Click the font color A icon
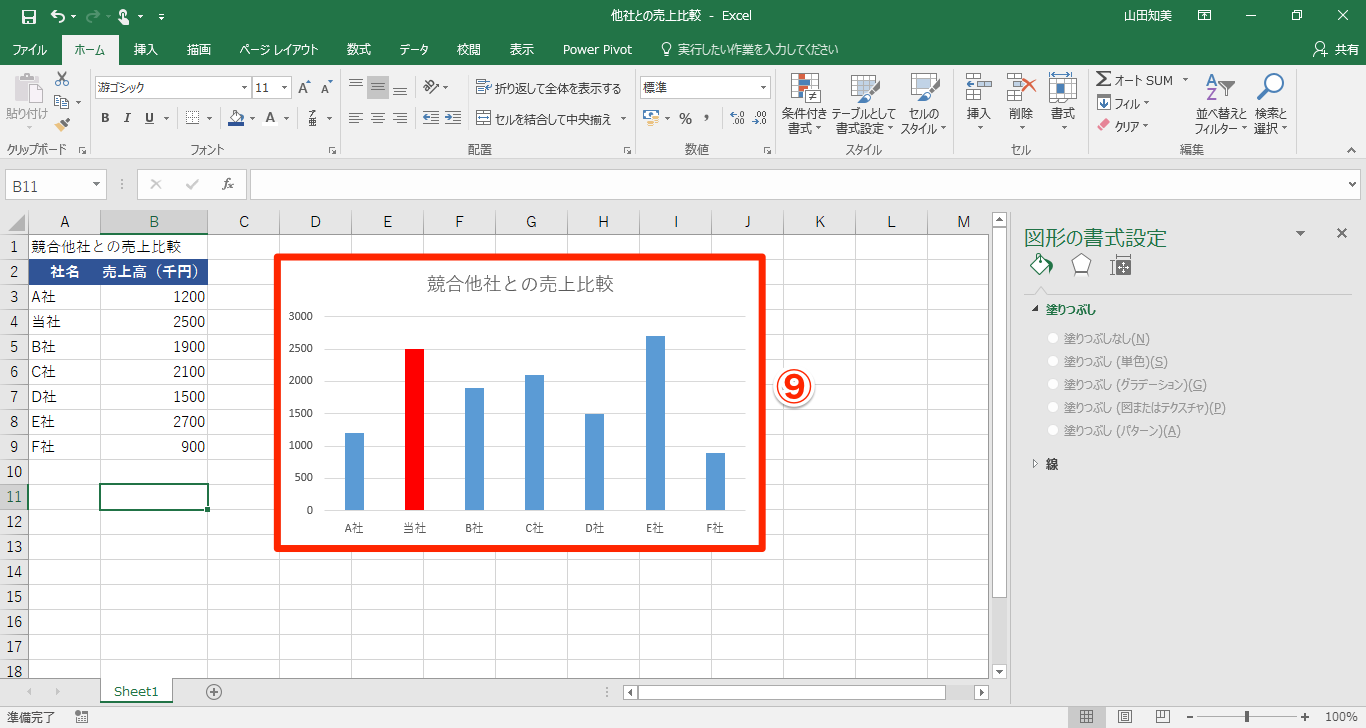This screenshot has width=1366, height=728. pyautogui.click(x=270, y=118)
